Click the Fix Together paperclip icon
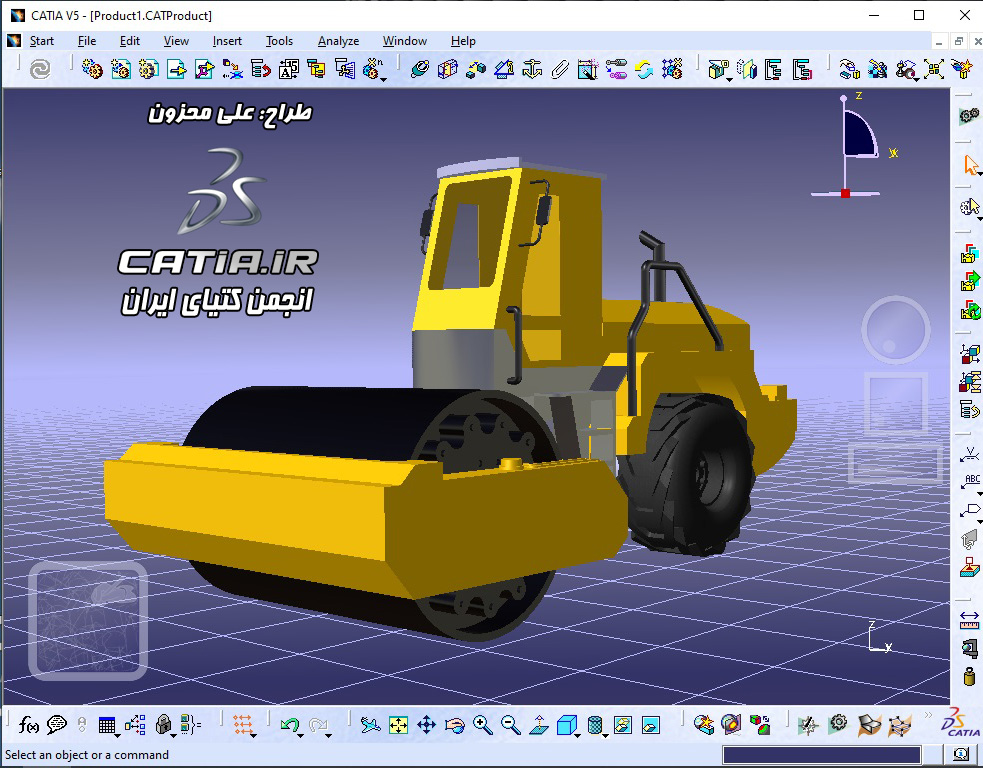Image resolution: width=983 pixels, height=768 pixels. pyautogui.click(x=560, y=69)
